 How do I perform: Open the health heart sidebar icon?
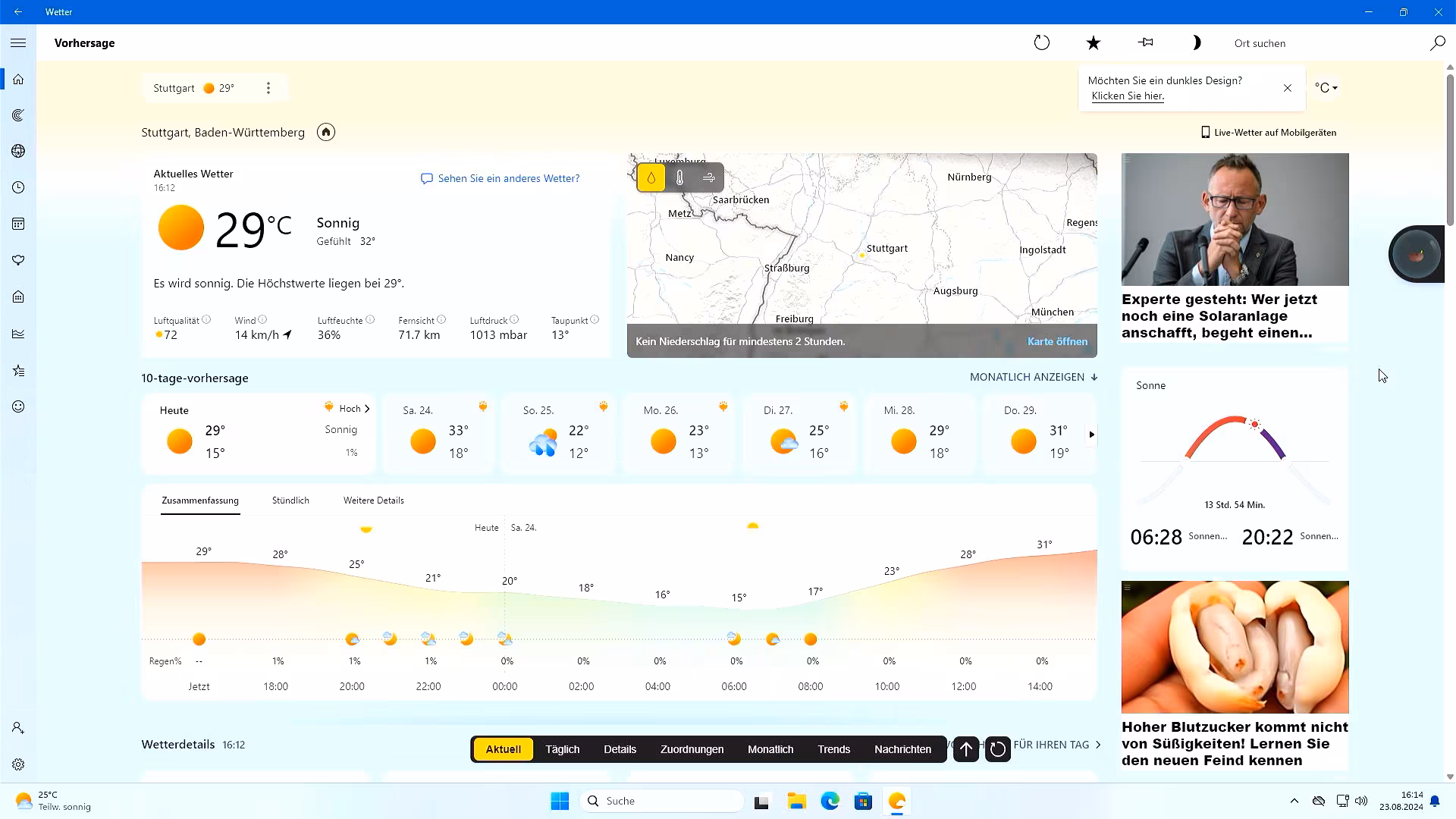[18, 260]
